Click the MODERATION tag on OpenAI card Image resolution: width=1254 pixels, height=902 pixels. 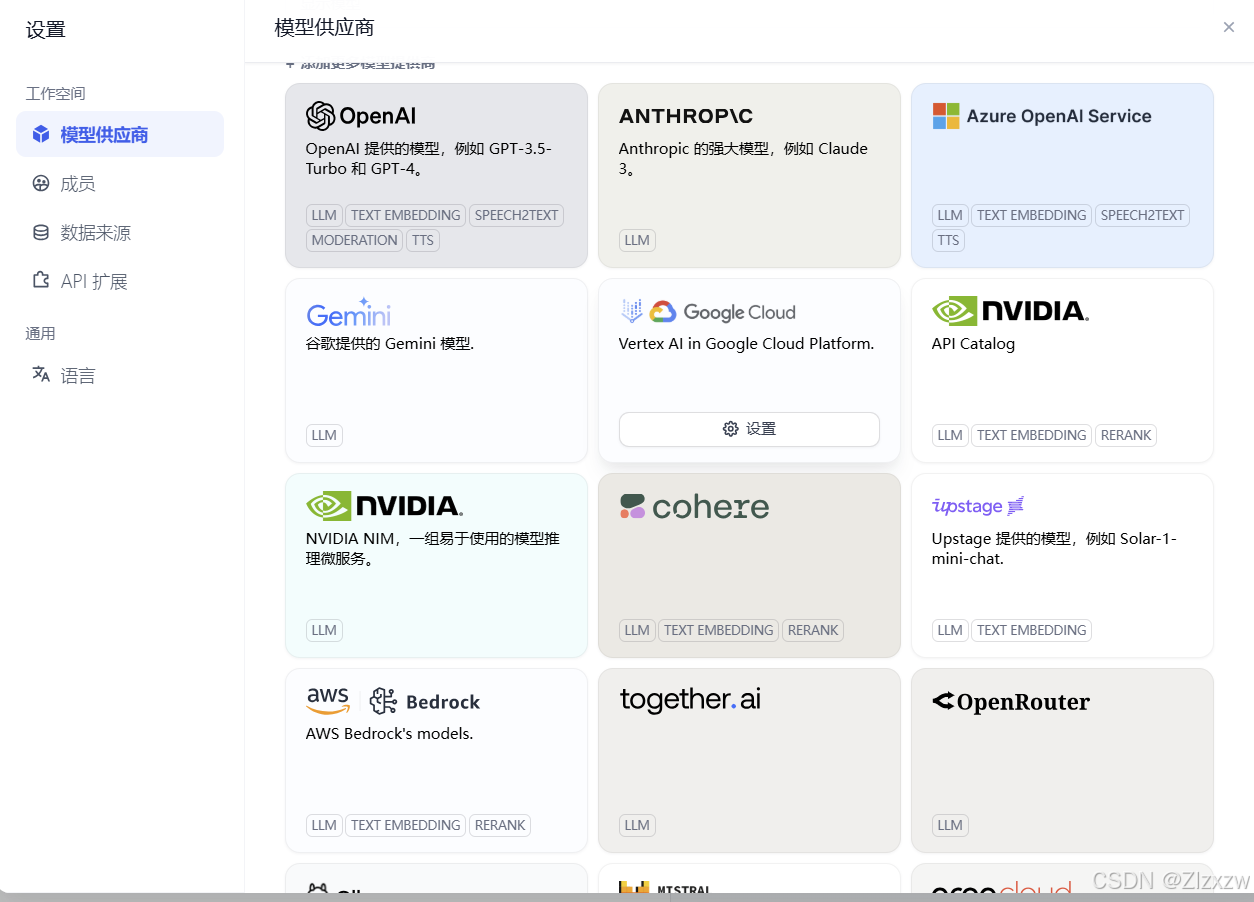tap(354, 240)
